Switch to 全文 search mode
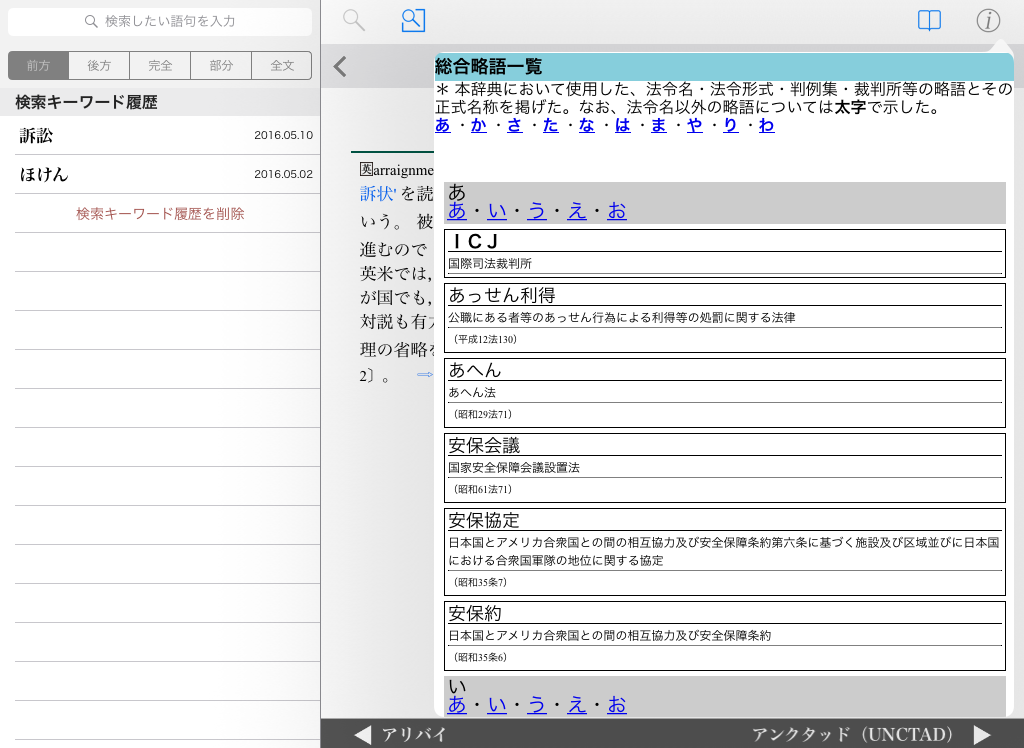Screen dimensions: 1024x748 coord(282,65)
